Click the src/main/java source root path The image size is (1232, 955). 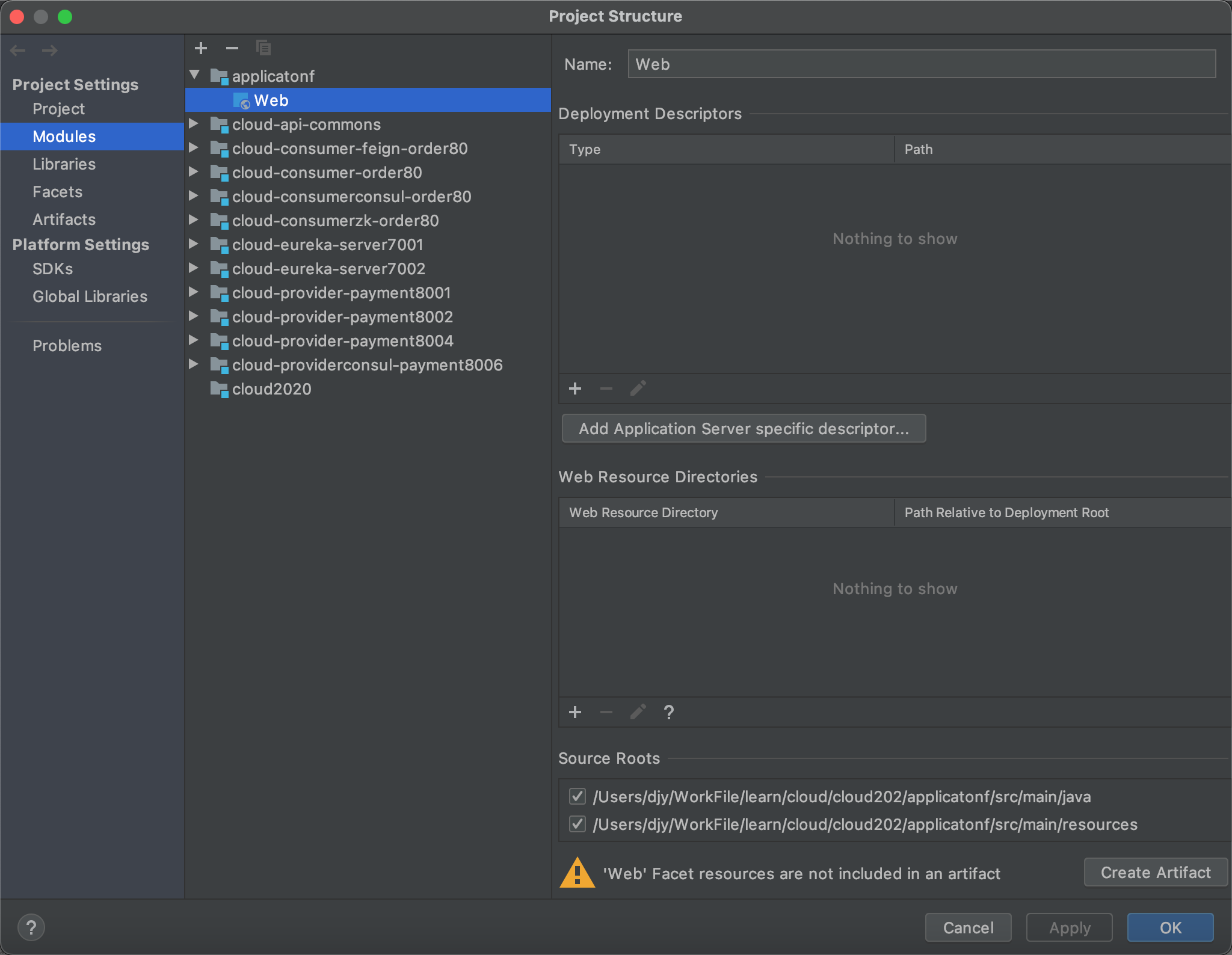(x=842, y=797)
